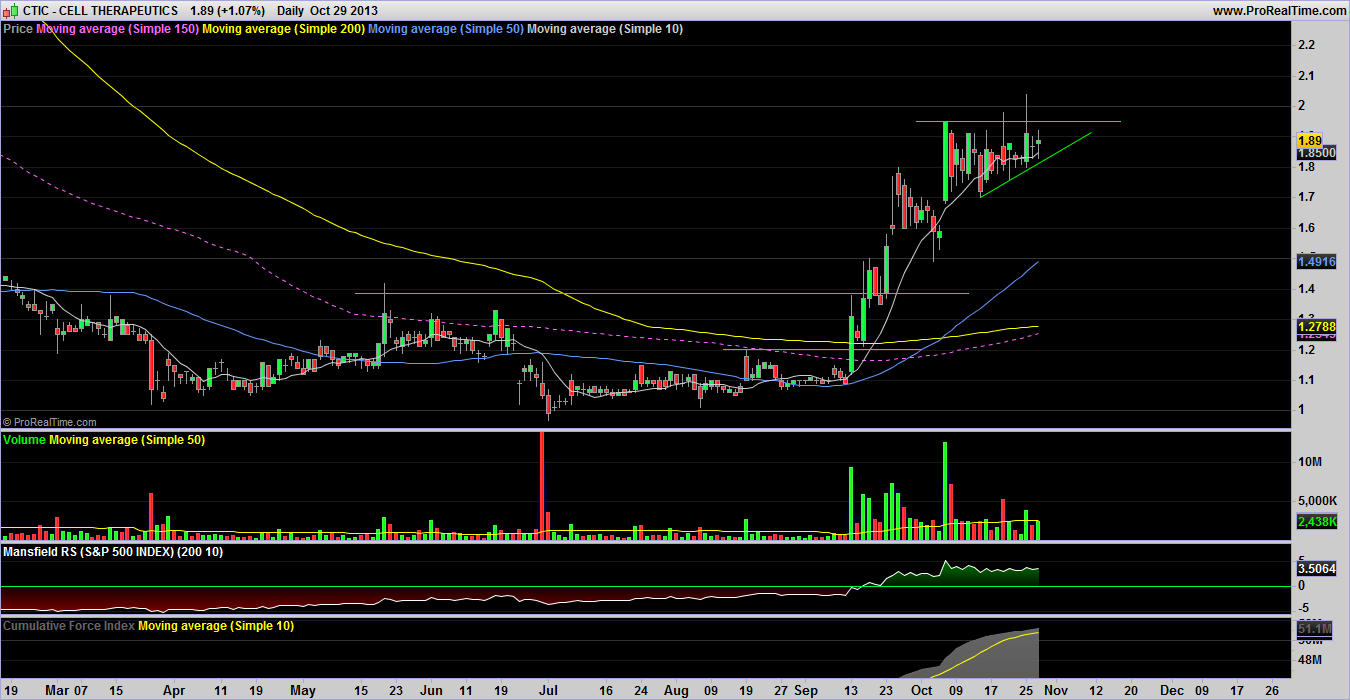Select Volume Moving average (Simple 50) label
The height and width of the screenshot is (700, 1350).
127,440
